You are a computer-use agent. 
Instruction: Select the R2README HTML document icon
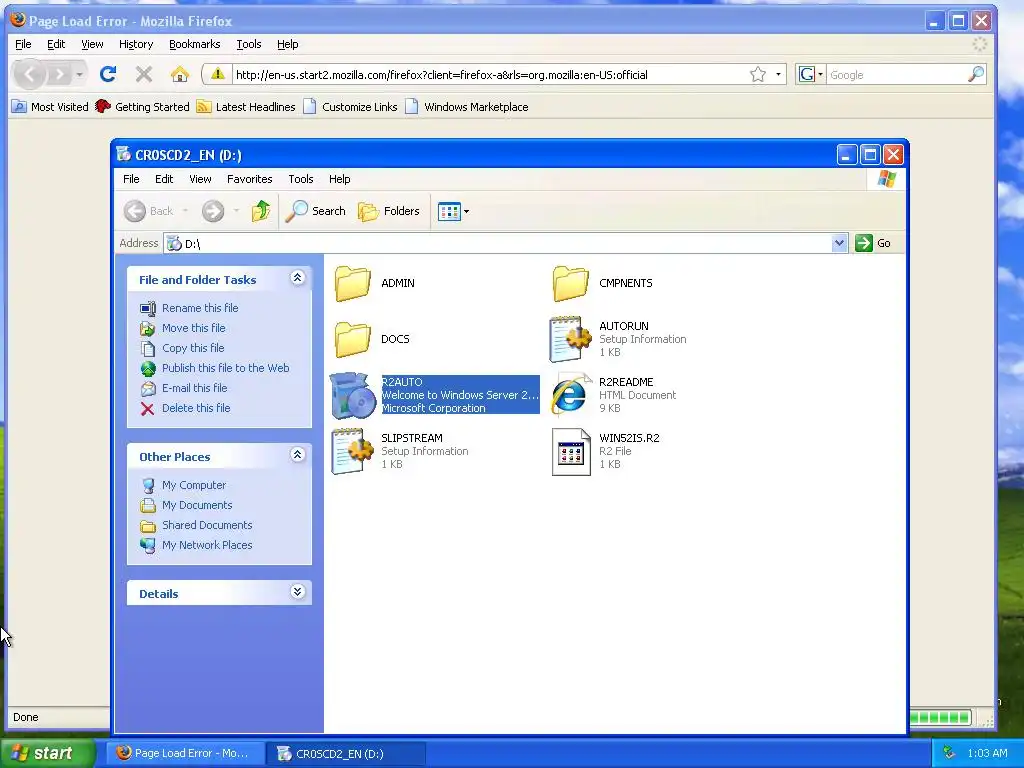[570, 395]
